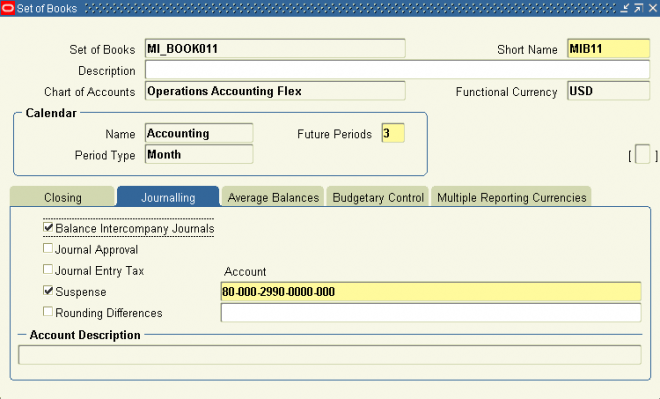Enable the Journal Entry Tax checkbox
This screenshot has width=660, height=399.
click(48, 269)
